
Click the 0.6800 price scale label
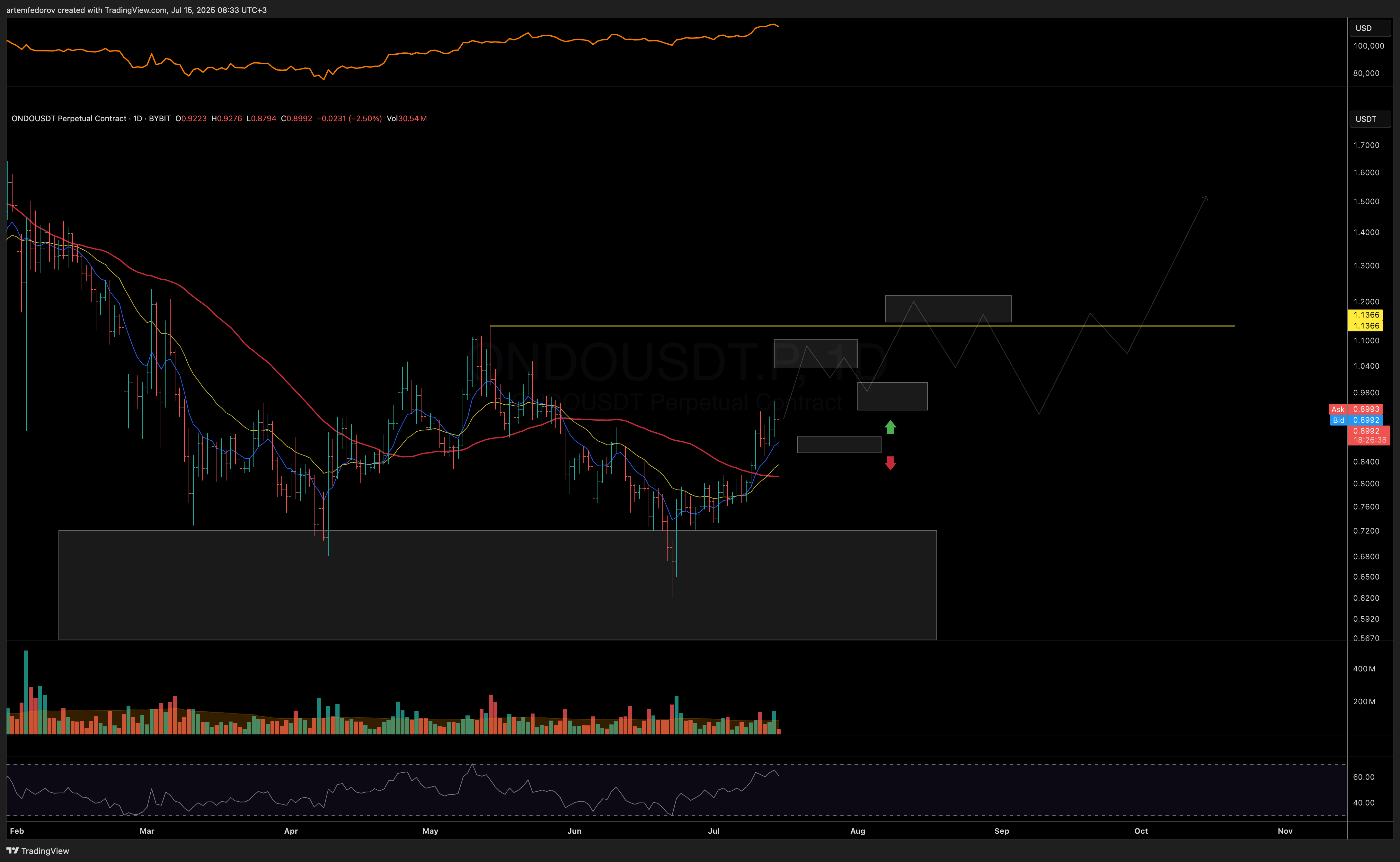[1366, 556]
